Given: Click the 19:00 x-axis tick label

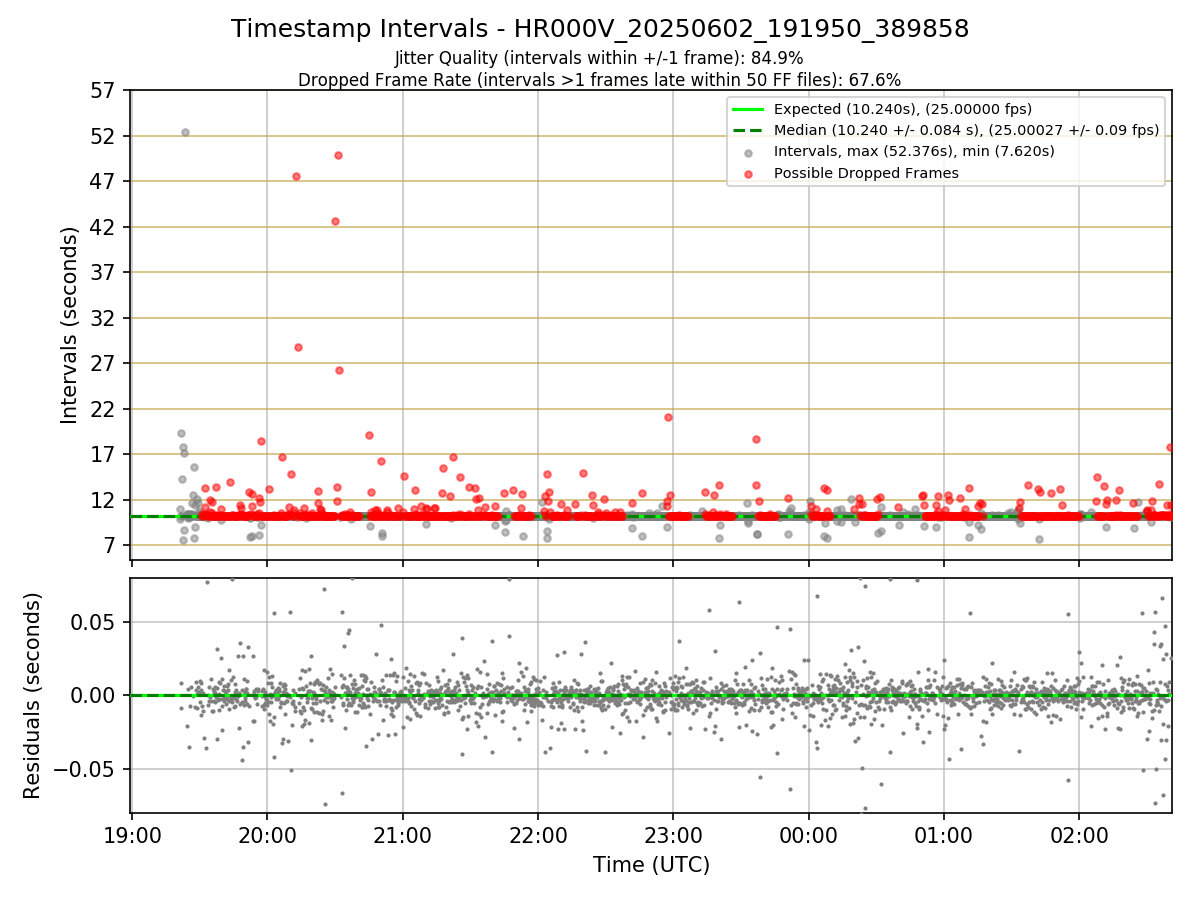Looking at the screenshot, I should point(132,834).
